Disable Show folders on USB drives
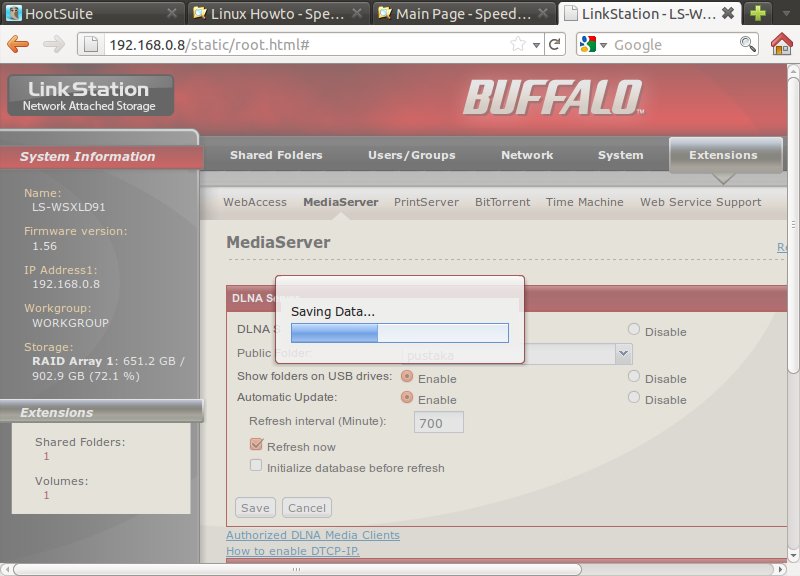The image size is (800, 576). coord(634,377)
